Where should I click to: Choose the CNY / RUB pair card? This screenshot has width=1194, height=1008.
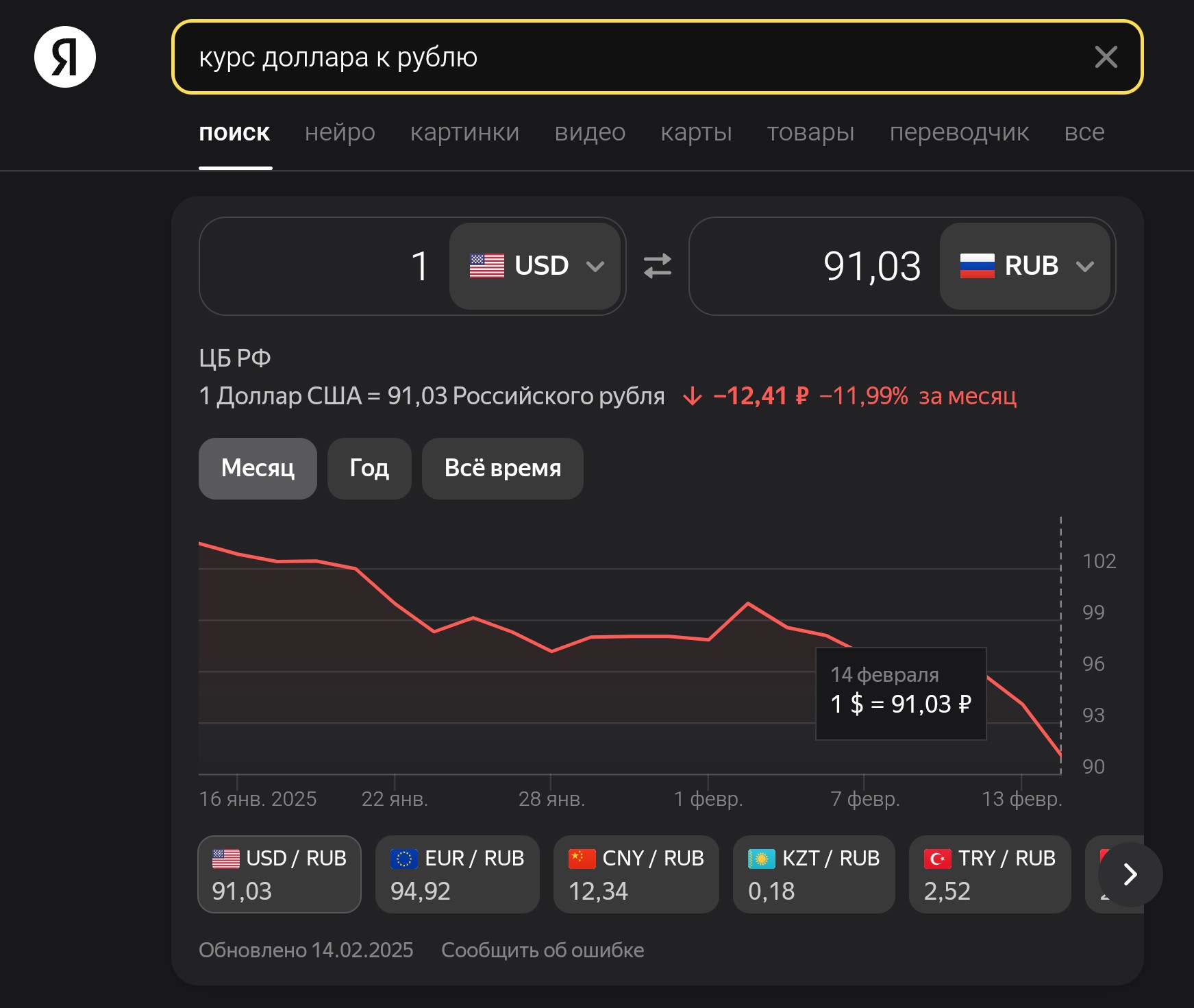pyautogui.click(x=636, y=874)
